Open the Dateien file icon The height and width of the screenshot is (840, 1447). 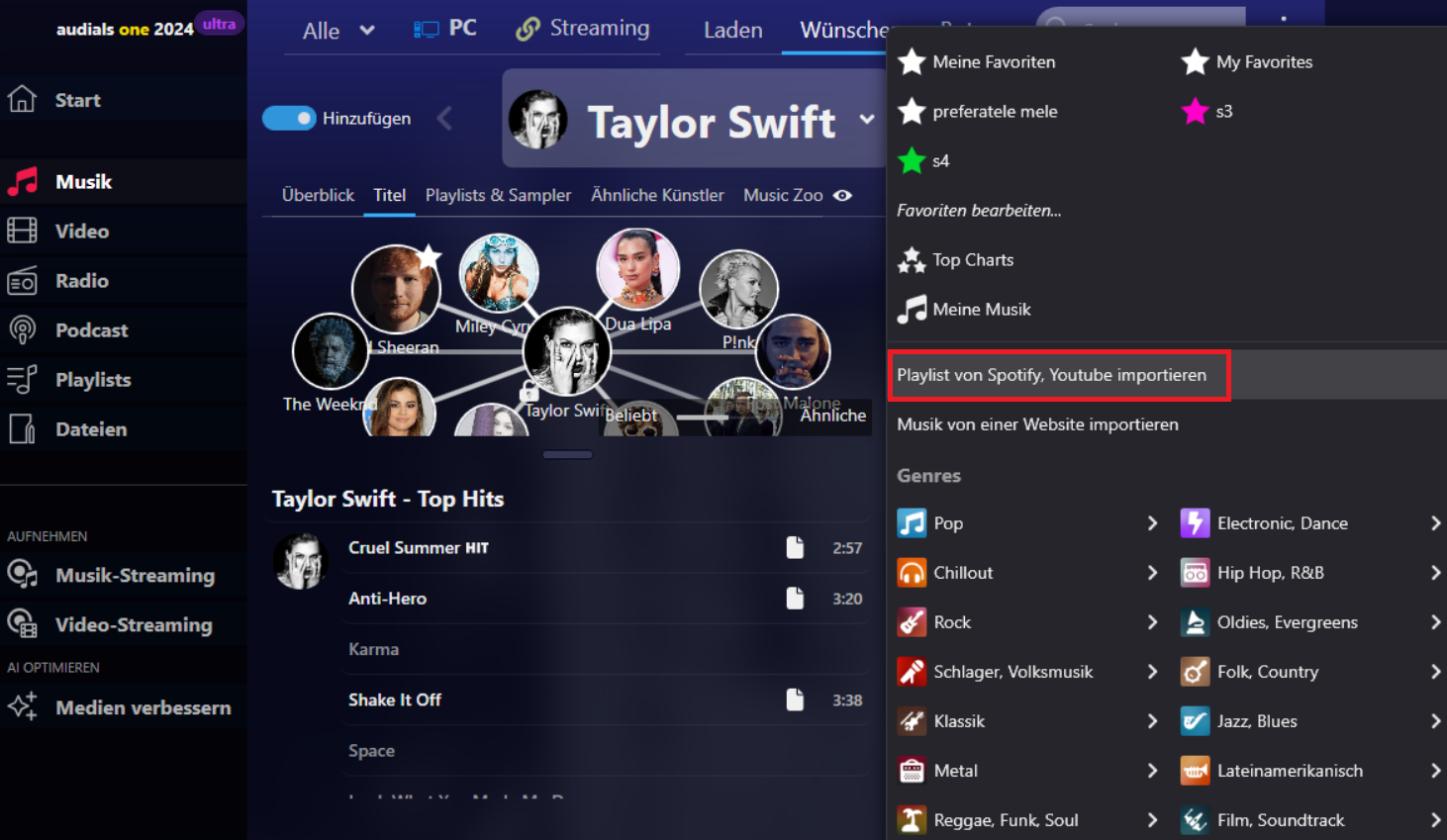(x=22, y=428)
